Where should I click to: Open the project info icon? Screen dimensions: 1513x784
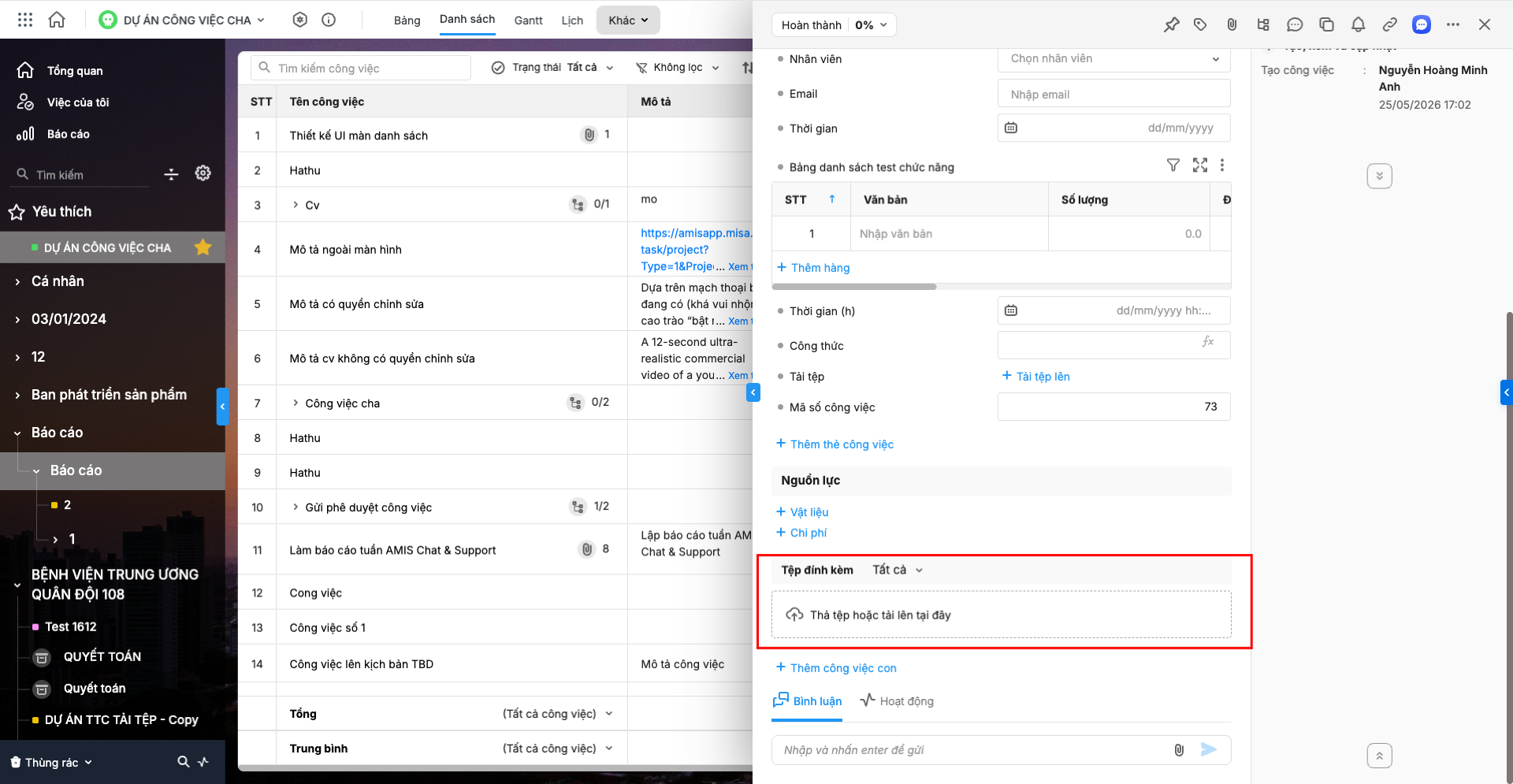pyautogui.click(x=329, y=20)
